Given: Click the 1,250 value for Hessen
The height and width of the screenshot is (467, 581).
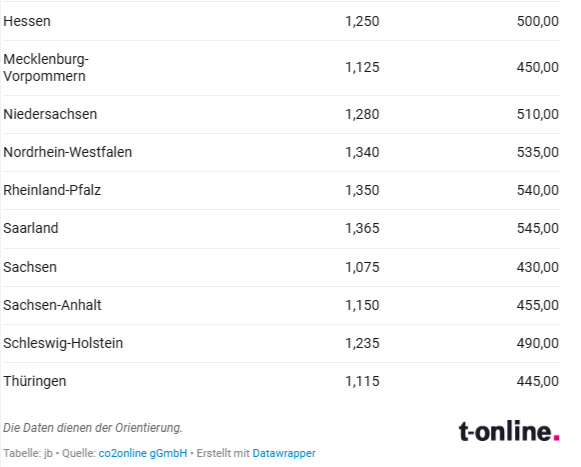Looking at the screenshot, I should [362, 21].
